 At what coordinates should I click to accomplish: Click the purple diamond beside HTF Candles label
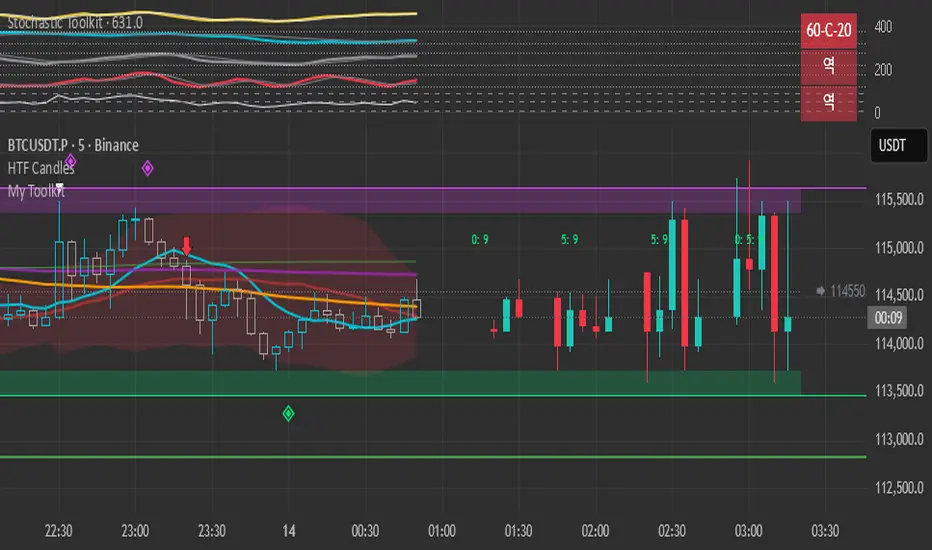(x=70, y=161)
